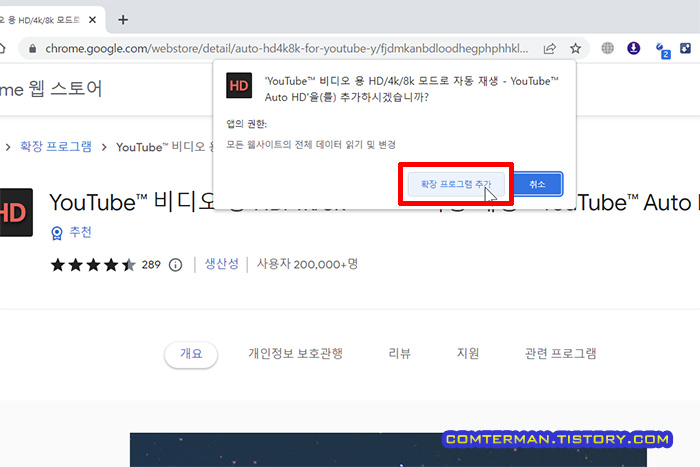Switch to 개인정보 보호관행 tab
This screenshot has width=700, height=467.
tap(296, 354)
